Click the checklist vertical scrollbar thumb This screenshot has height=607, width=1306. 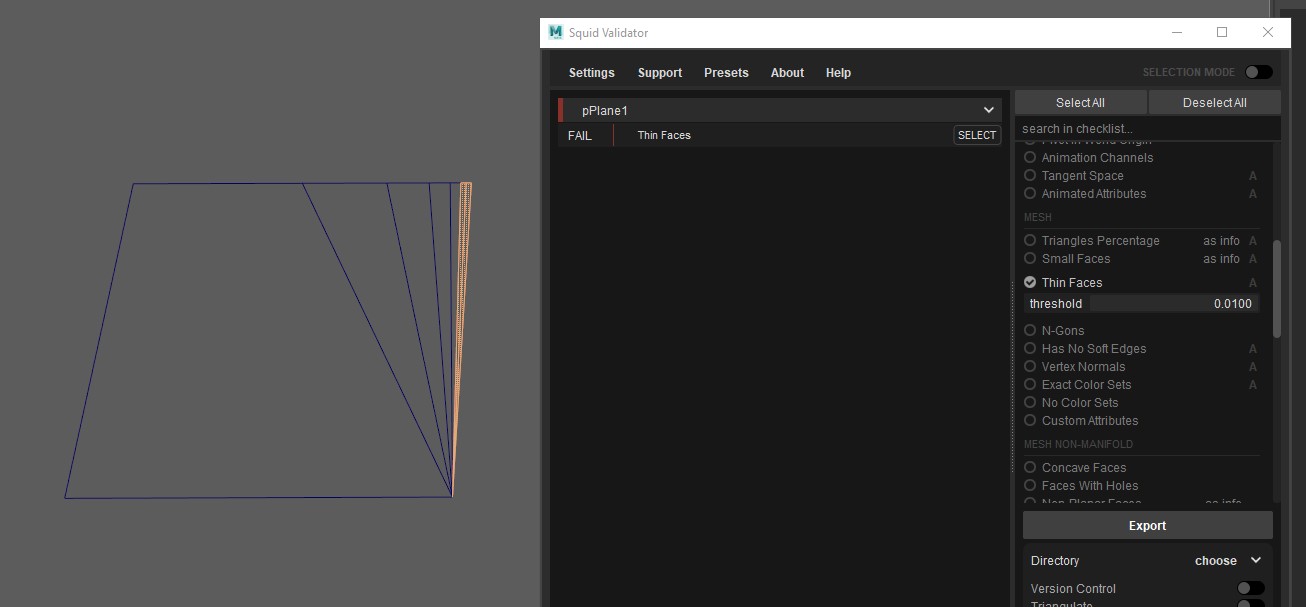1276,288
